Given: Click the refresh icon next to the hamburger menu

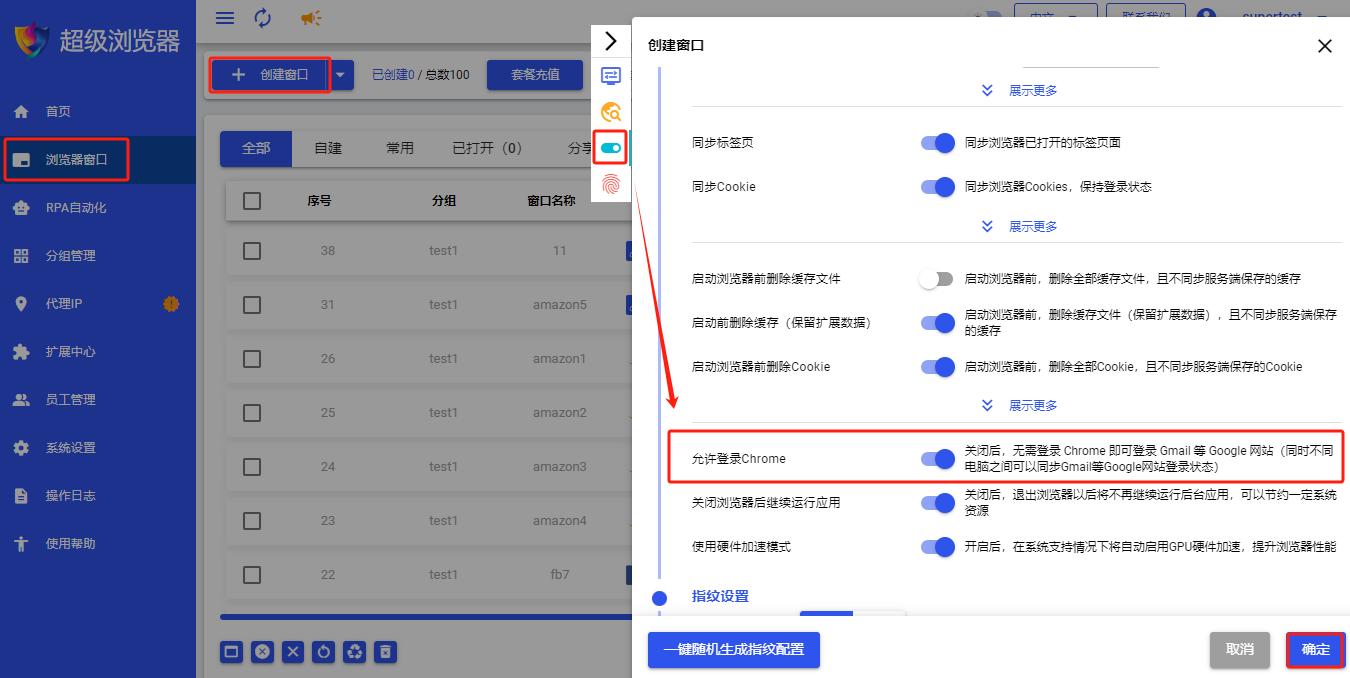Looking at the screenshot, I should tap(262, 17).
